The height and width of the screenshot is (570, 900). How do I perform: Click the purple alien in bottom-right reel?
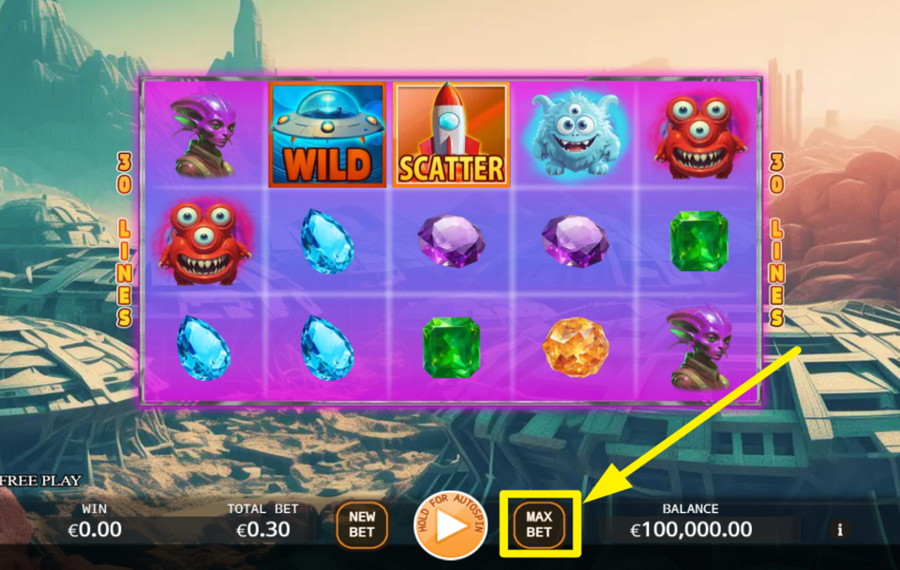point(700,348)
